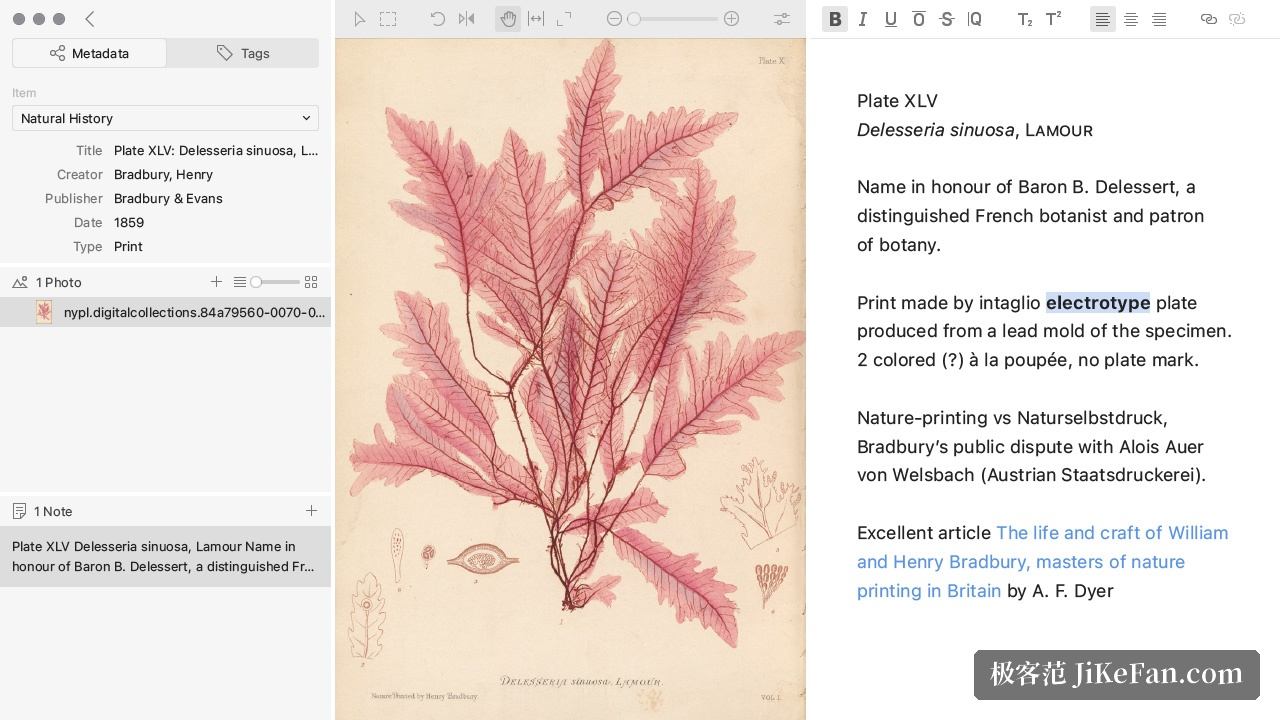Open the Bradbury nature printing article link
The height and width of the screenshot is (720, 1280).
pyautogui.click(x=1042, y=562)
